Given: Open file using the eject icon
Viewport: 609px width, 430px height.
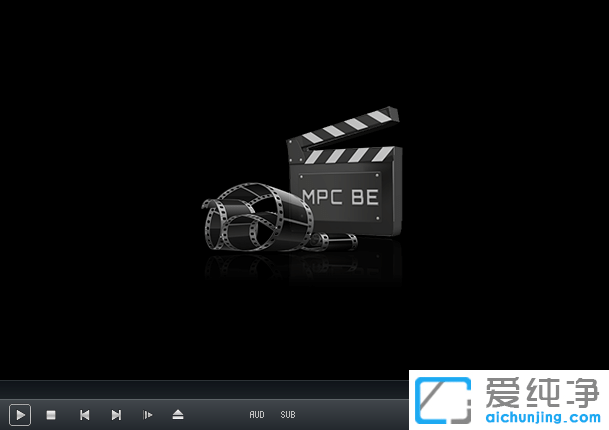Looking at the screenshot, I should pyautogui.click(x=178, y=414).
